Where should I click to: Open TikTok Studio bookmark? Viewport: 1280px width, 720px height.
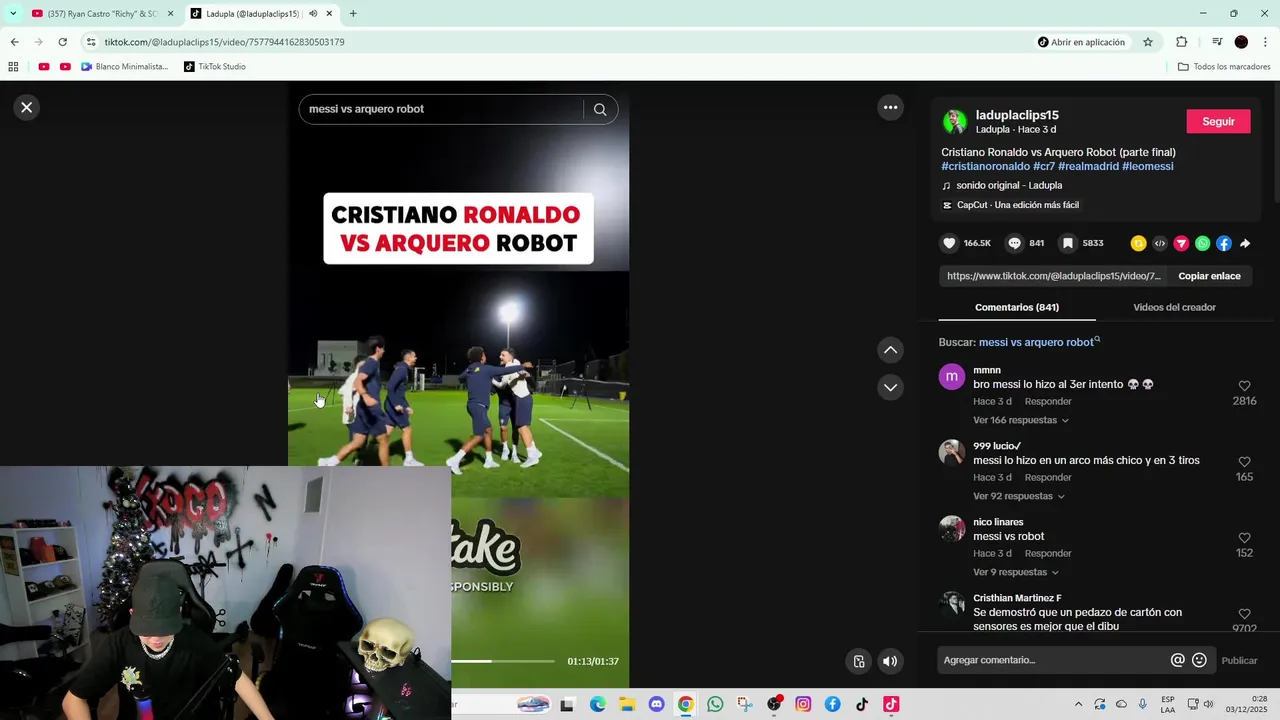click(215, 67)
